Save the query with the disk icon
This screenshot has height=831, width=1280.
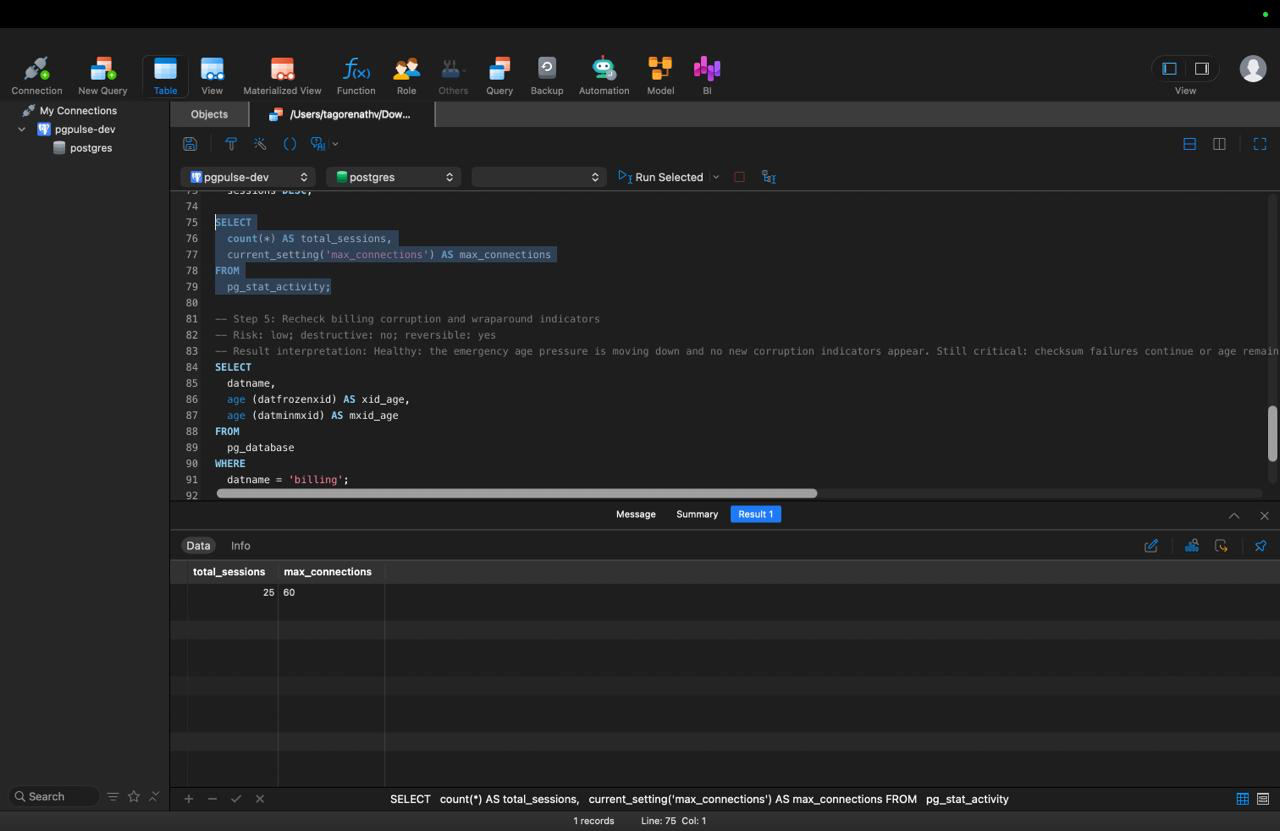coord(190,144)
